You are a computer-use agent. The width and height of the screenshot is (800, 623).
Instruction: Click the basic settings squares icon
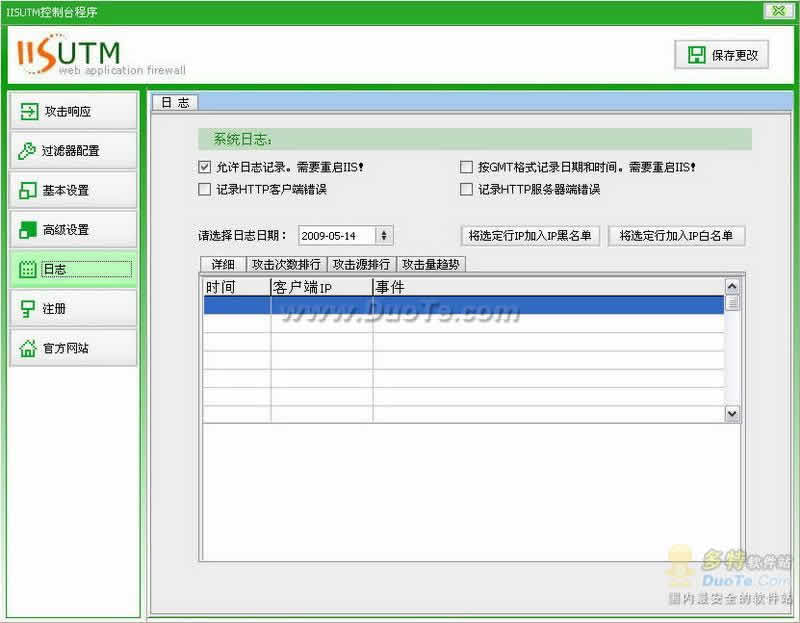click(28, 190)
